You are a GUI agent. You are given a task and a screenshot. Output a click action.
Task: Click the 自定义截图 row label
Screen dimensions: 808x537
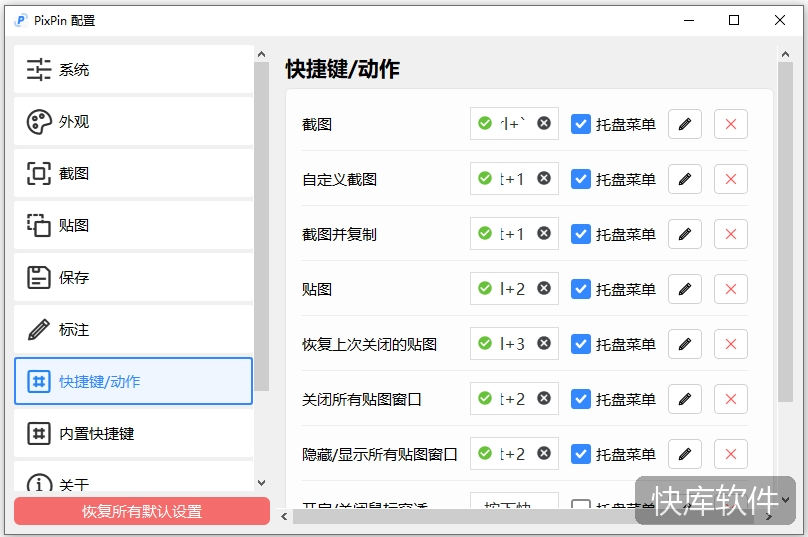(x=340, y=179)
